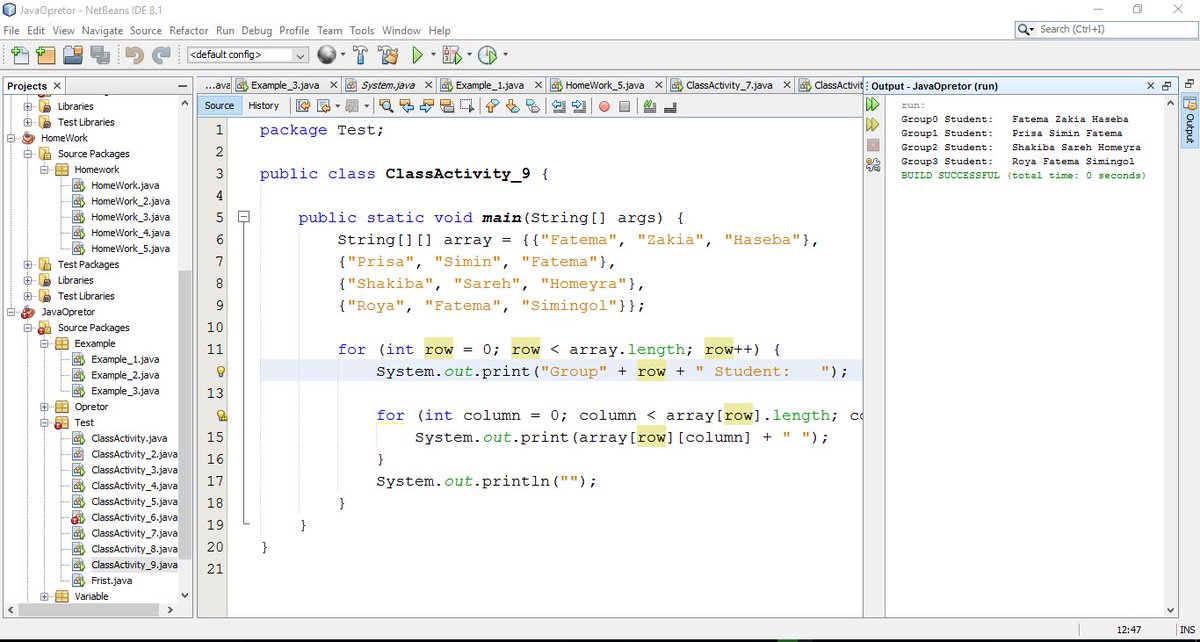Open the File menu
1200x642 pixels.
coord(12,31)
